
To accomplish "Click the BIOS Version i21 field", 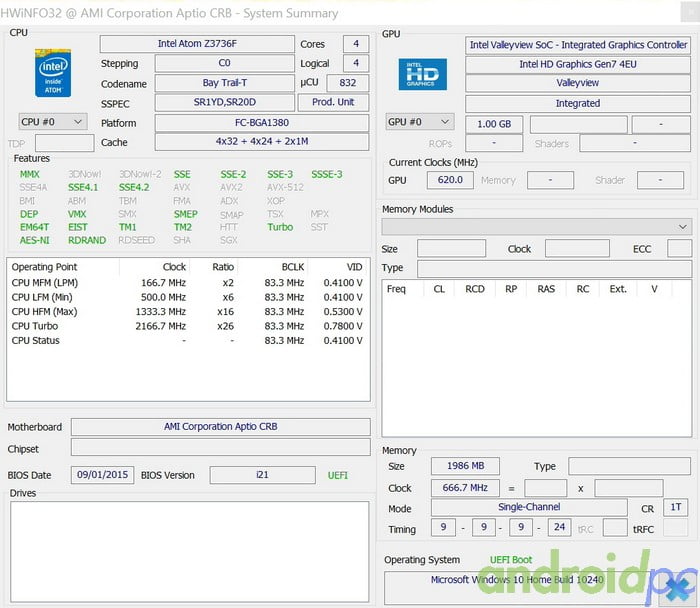I will pyautogui.click(x=262, y=475).
